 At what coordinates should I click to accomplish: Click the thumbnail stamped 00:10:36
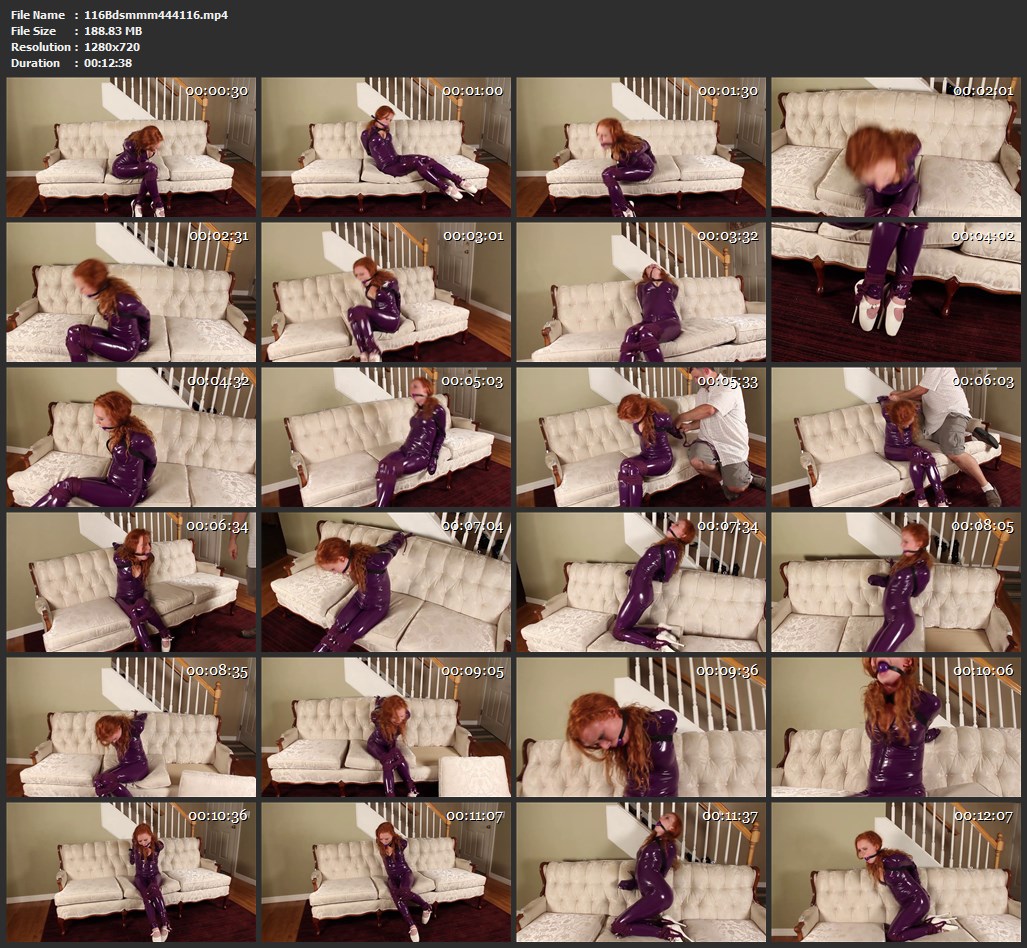point(131,872)
